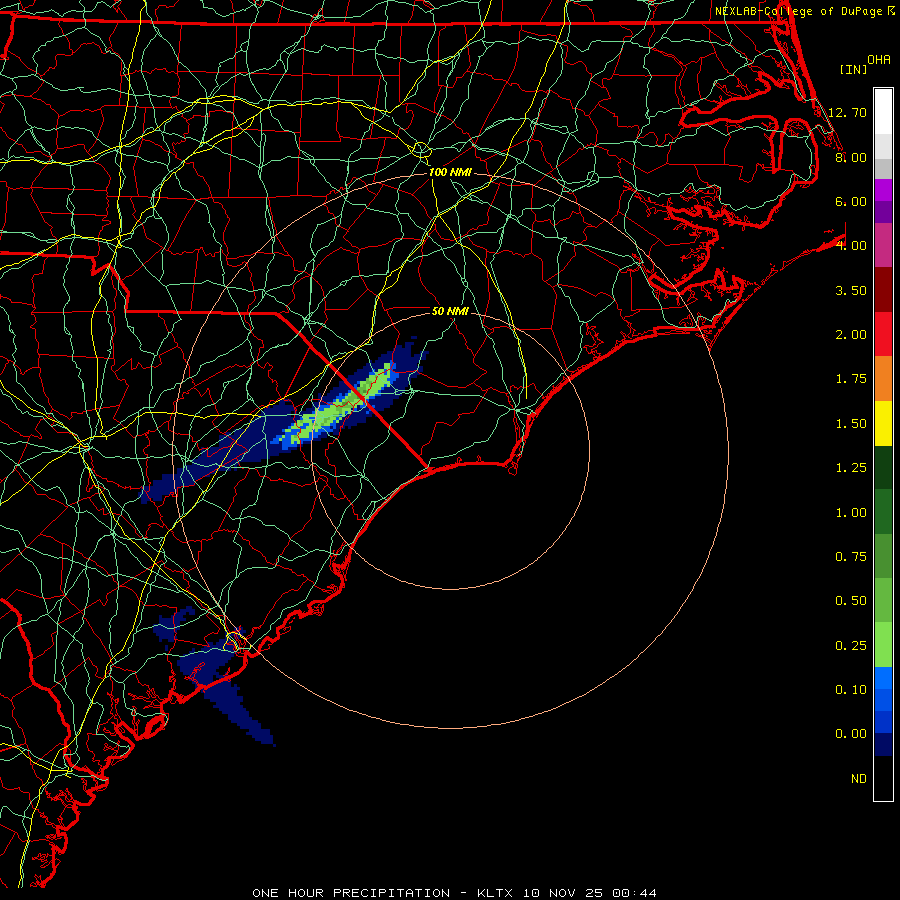The width and height of the screenshot is (900, 900).
Task: Select the 4.00 legend value
Action: (851, 246)
